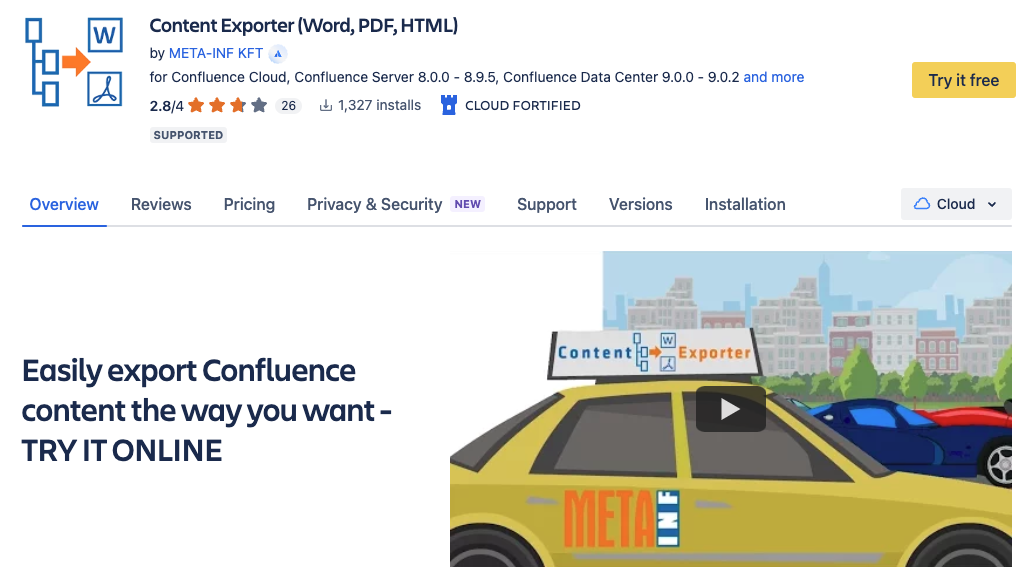Click the SUPPORTED badge
The width and height of the screenshot is (1029, 588).
tap(188, 135)
